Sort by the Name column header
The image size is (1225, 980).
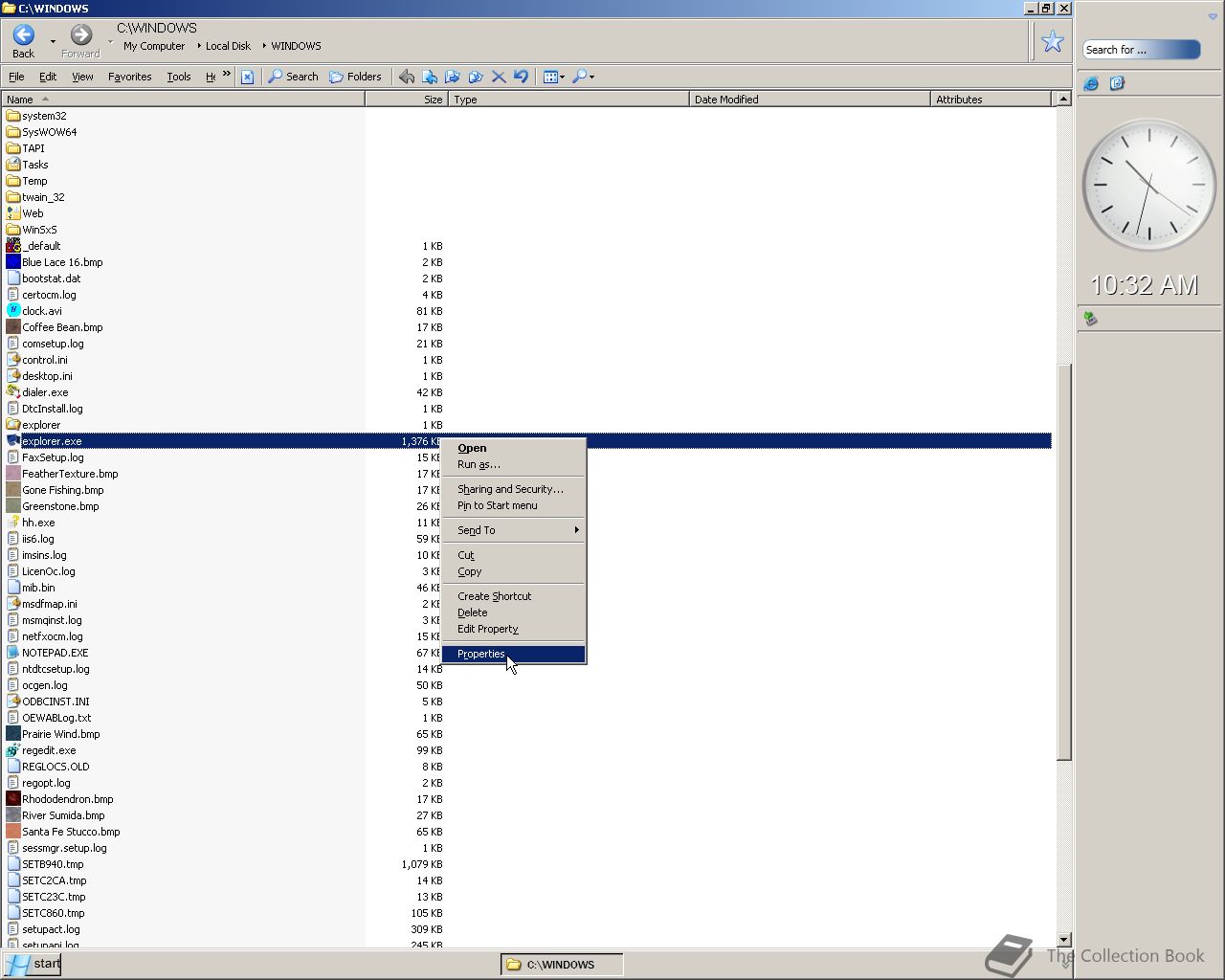[x=182, y=100]
